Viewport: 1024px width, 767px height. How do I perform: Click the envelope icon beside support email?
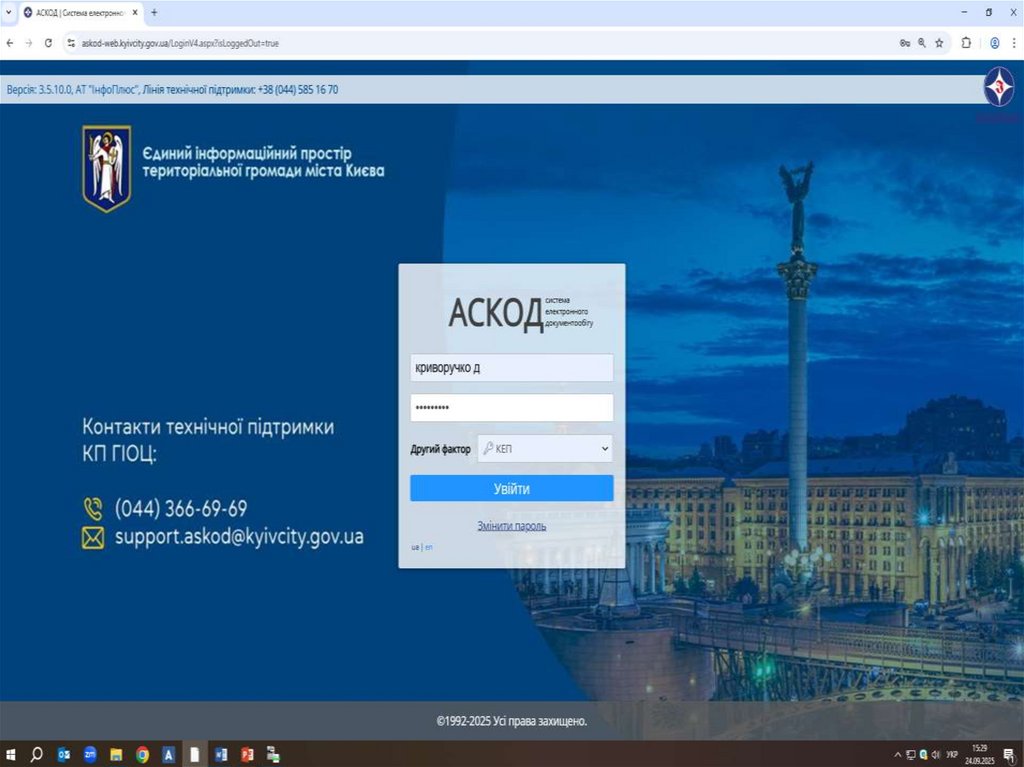coord(93,538)
